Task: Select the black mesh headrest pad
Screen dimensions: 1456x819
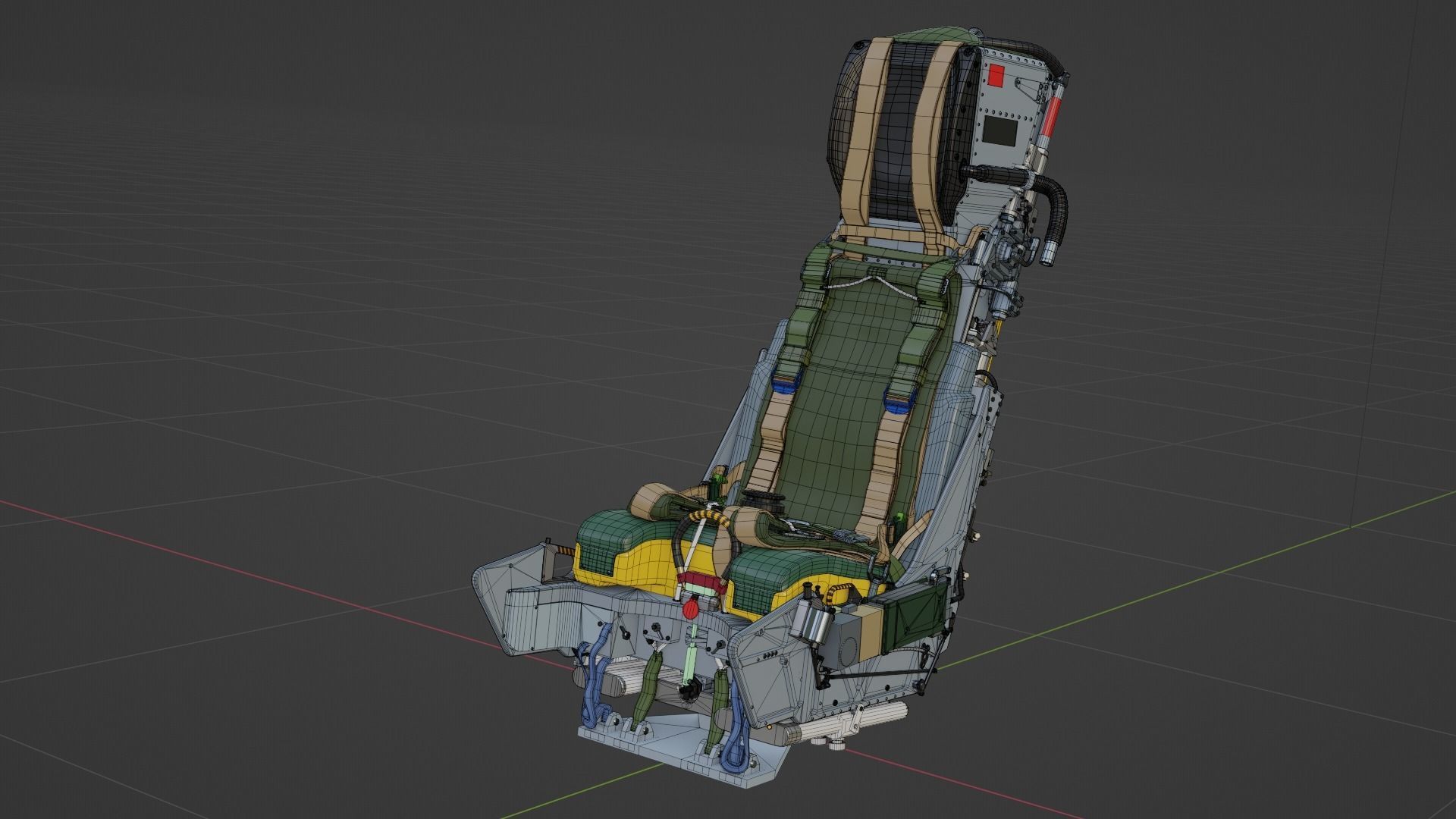Action: 899,129
